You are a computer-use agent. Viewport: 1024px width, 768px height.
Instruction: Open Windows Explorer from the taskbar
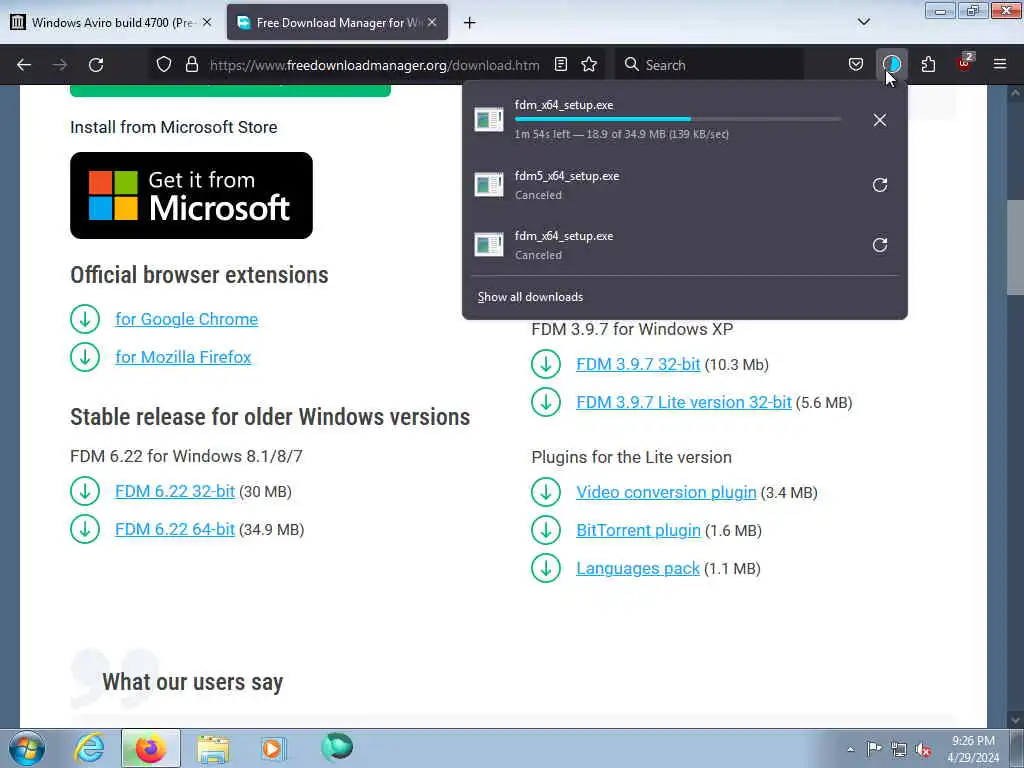(x=213, y=748)
